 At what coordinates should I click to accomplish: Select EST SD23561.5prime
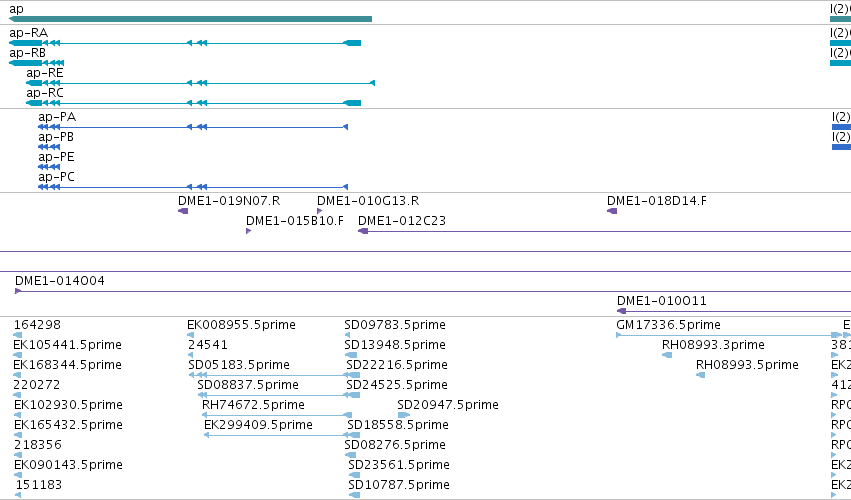(x=354, y=475)
